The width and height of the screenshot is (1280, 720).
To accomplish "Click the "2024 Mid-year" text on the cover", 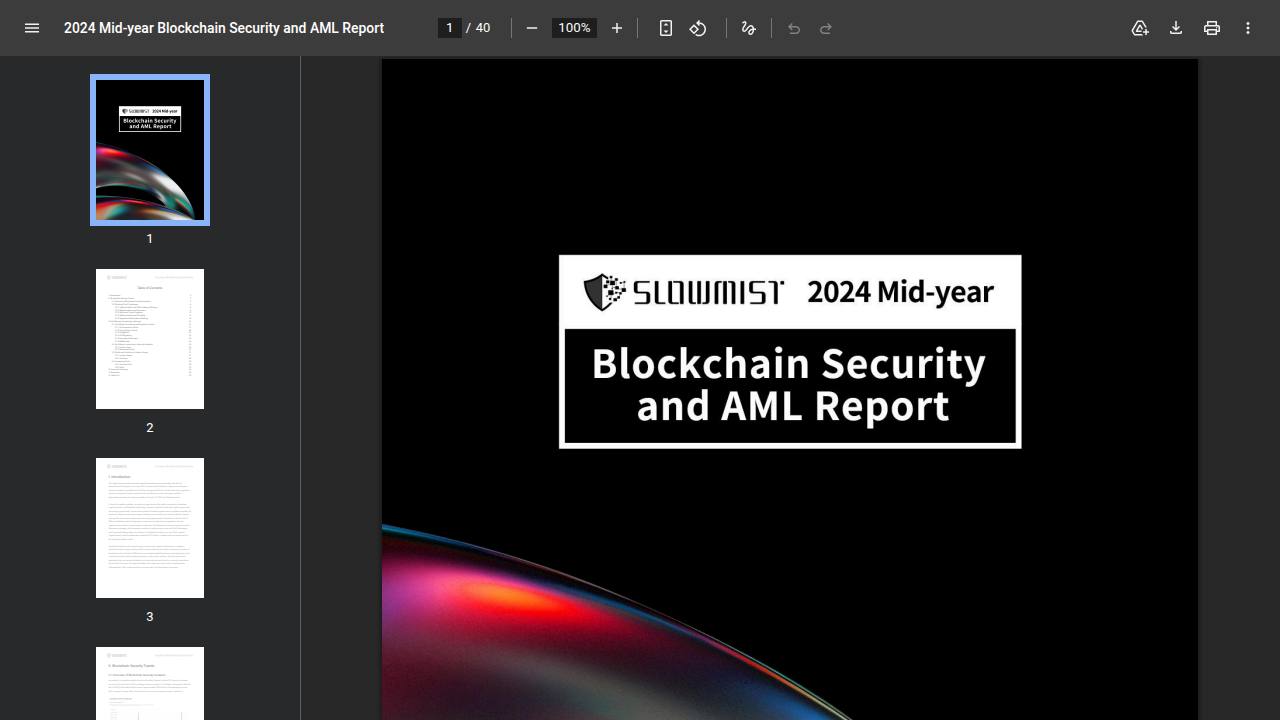I will tap(901, 292).
